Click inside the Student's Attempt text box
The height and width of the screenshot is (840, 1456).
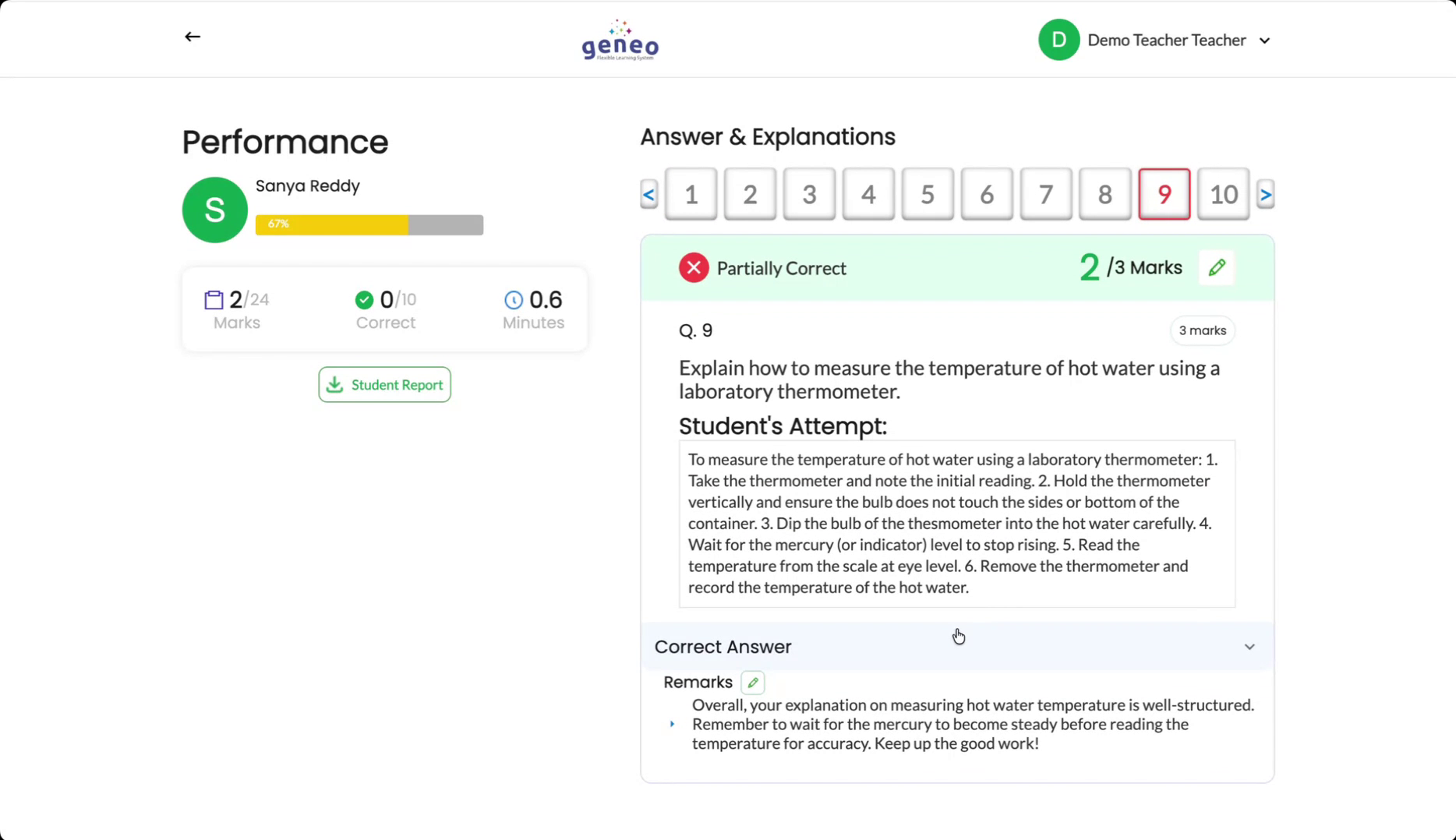click(956, 524)
